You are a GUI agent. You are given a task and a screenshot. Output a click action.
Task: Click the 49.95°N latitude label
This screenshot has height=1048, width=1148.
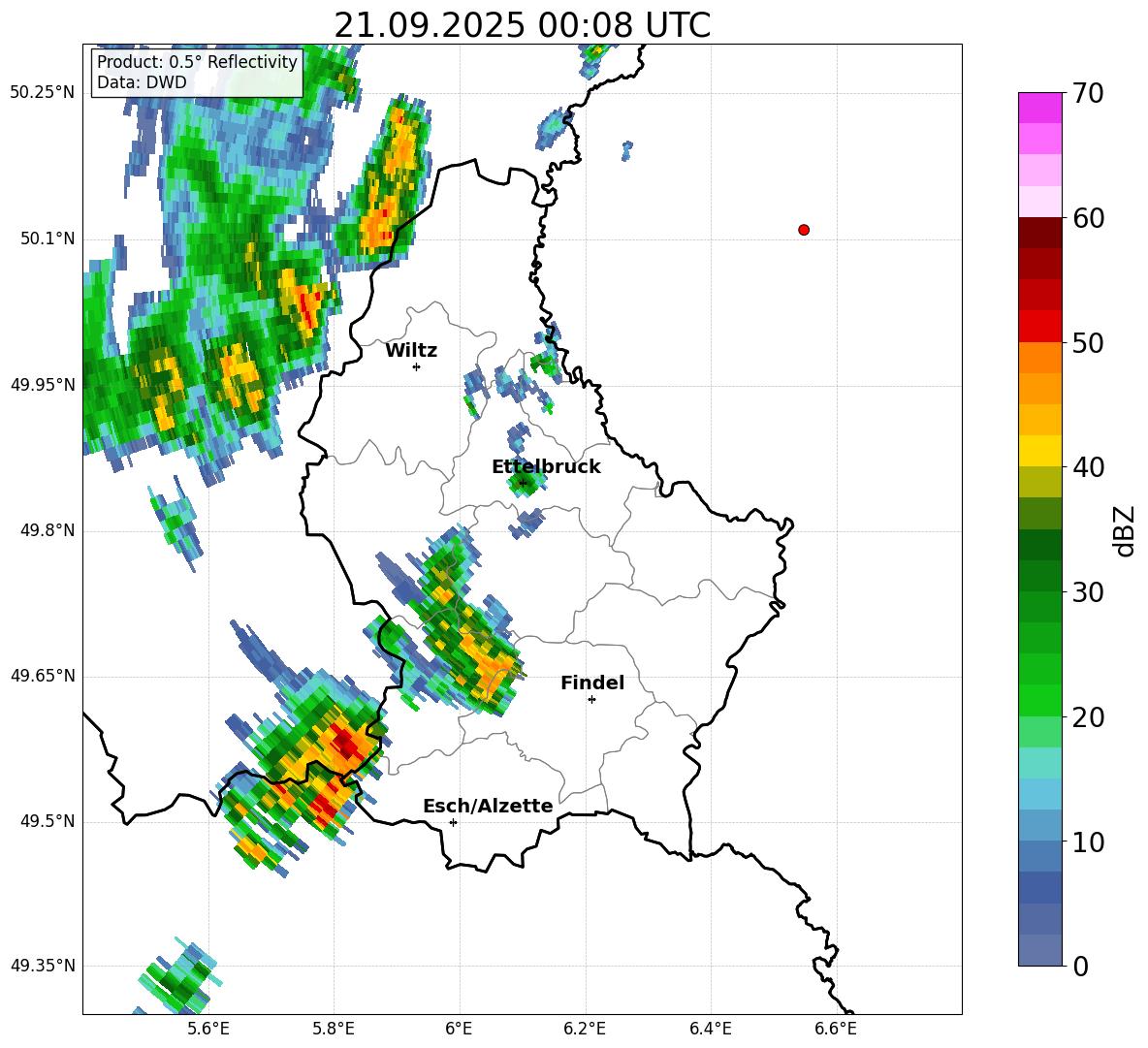click(43, 384)
